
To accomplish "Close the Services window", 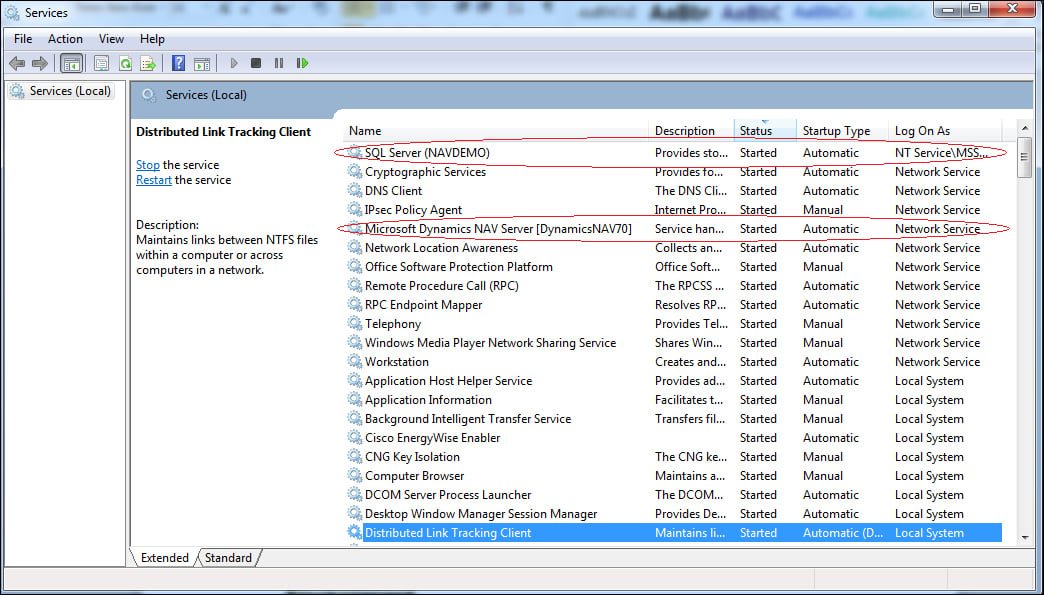I will click(1013, 9).
